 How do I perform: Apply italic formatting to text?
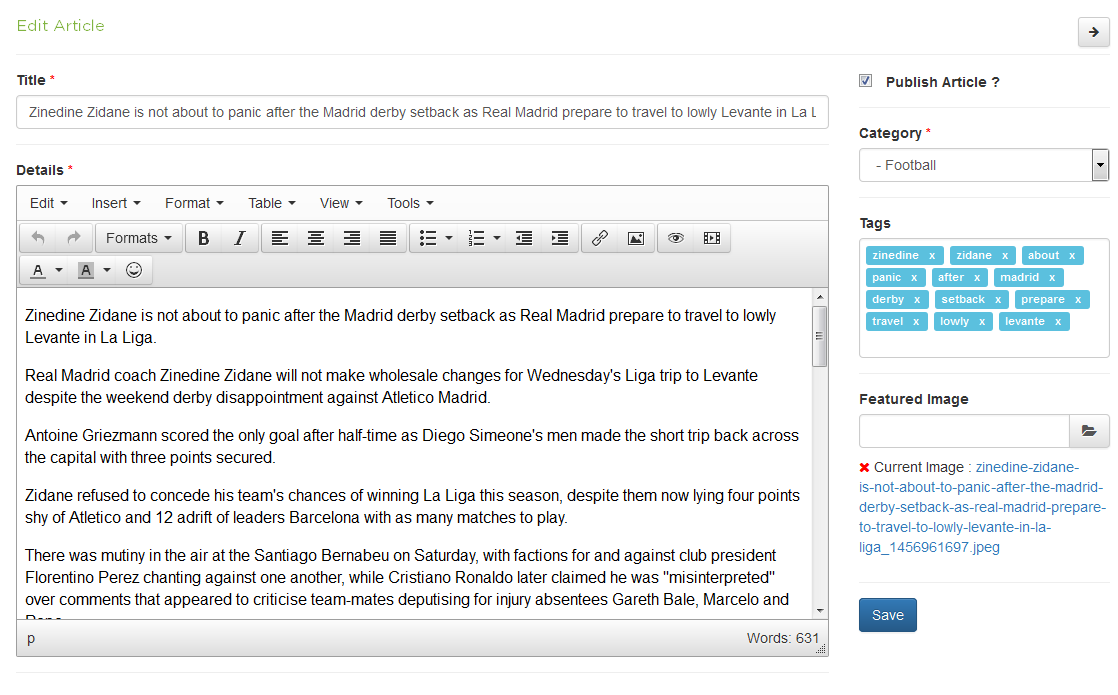pyautogui.click(x=239, y=238)
